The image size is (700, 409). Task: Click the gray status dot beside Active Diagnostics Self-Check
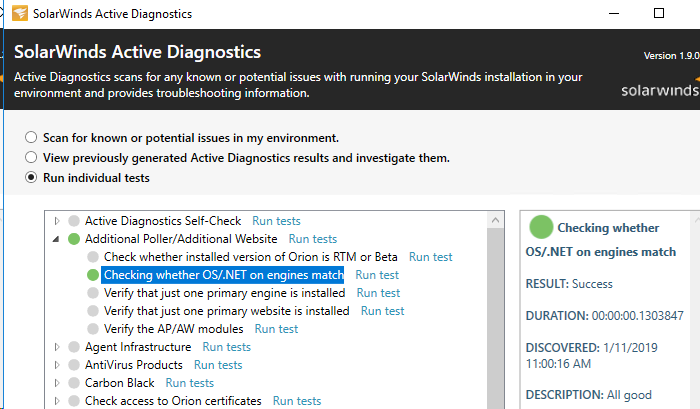[73, 221]
